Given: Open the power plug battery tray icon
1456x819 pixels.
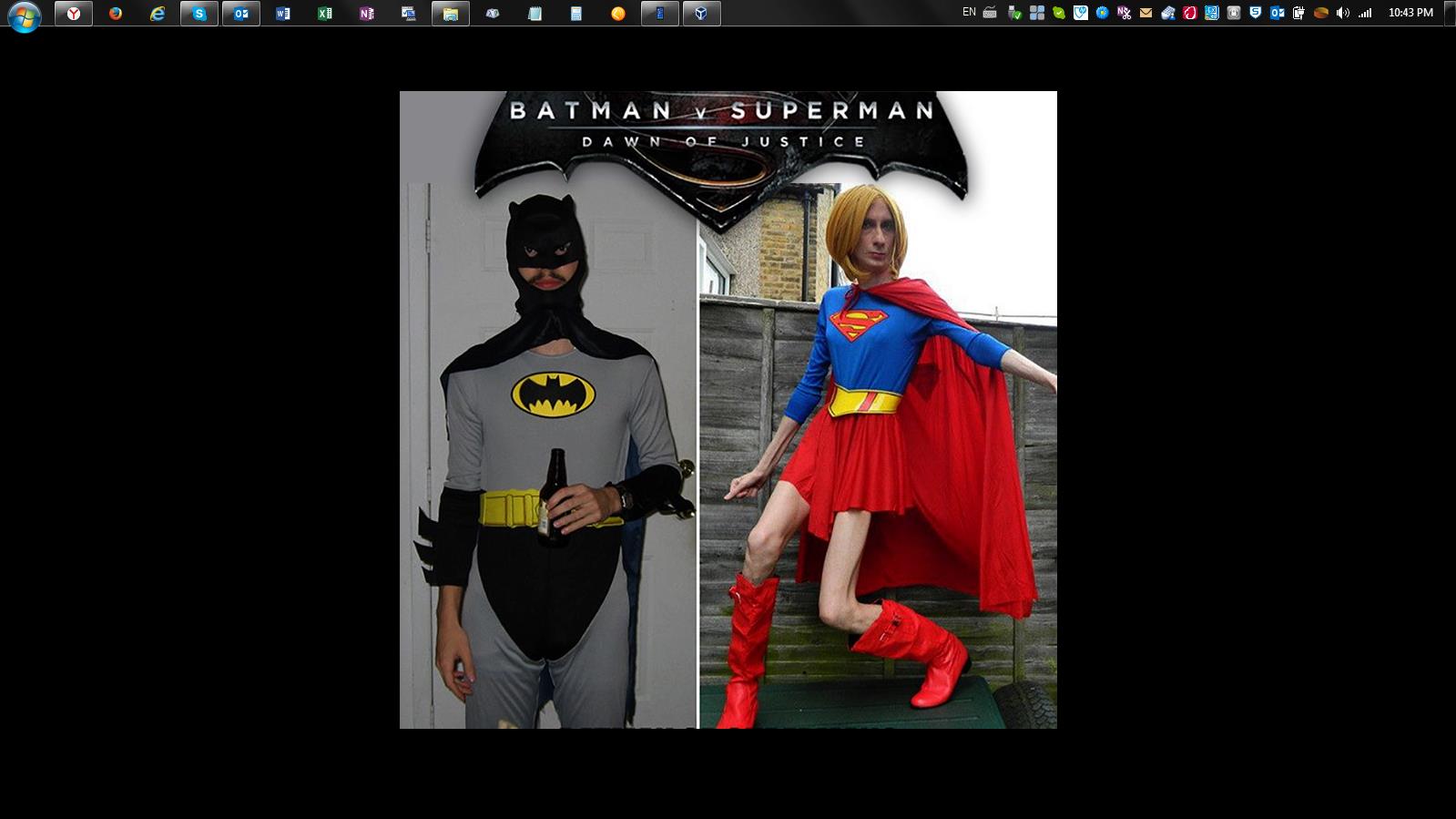Looking at the screenshot, I should 1299,13.
